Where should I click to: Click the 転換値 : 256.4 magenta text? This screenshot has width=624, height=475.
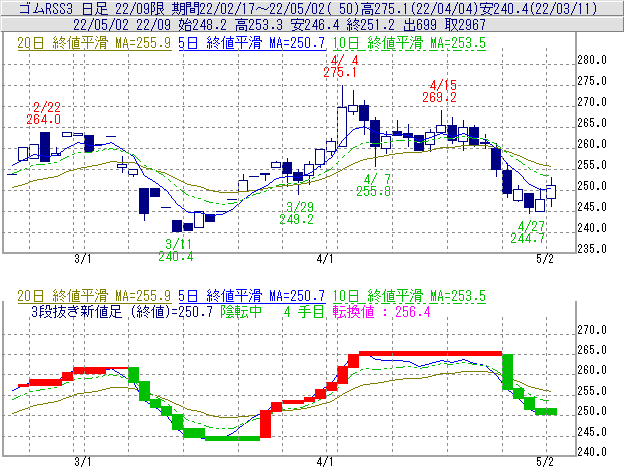tap(382, 311)
